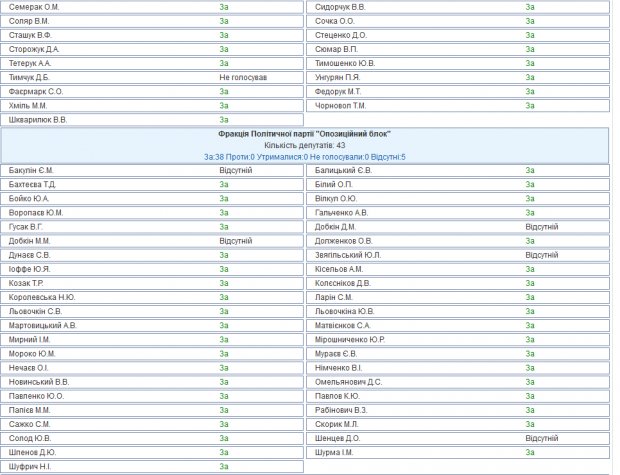Select deputy Королевська Н.Ю.
The image size is (620, 475).
click(x=41, y=297)
